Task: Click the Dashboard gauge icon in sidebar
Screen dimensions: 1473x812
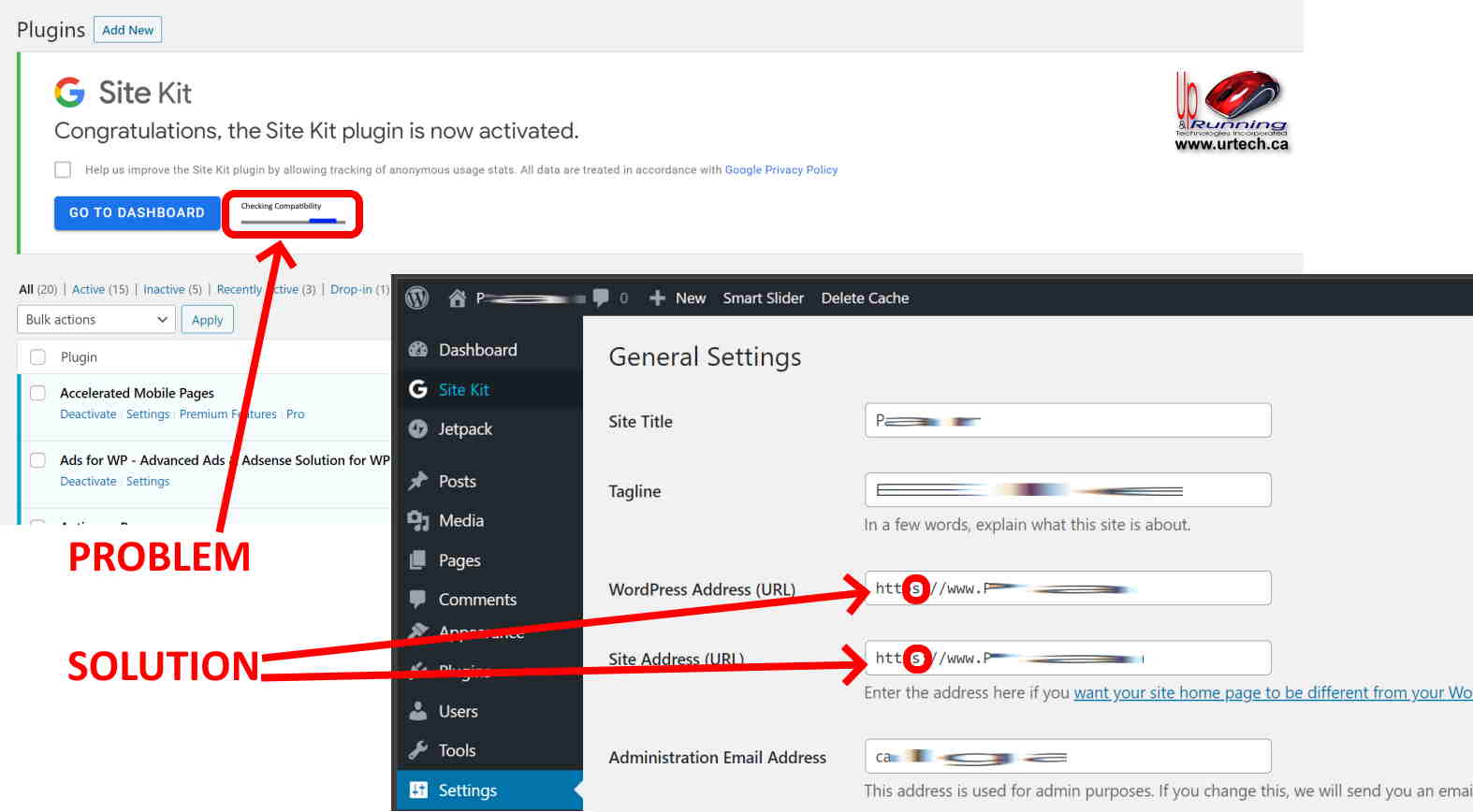Action: pyautogui.click(x=418, y=350)
